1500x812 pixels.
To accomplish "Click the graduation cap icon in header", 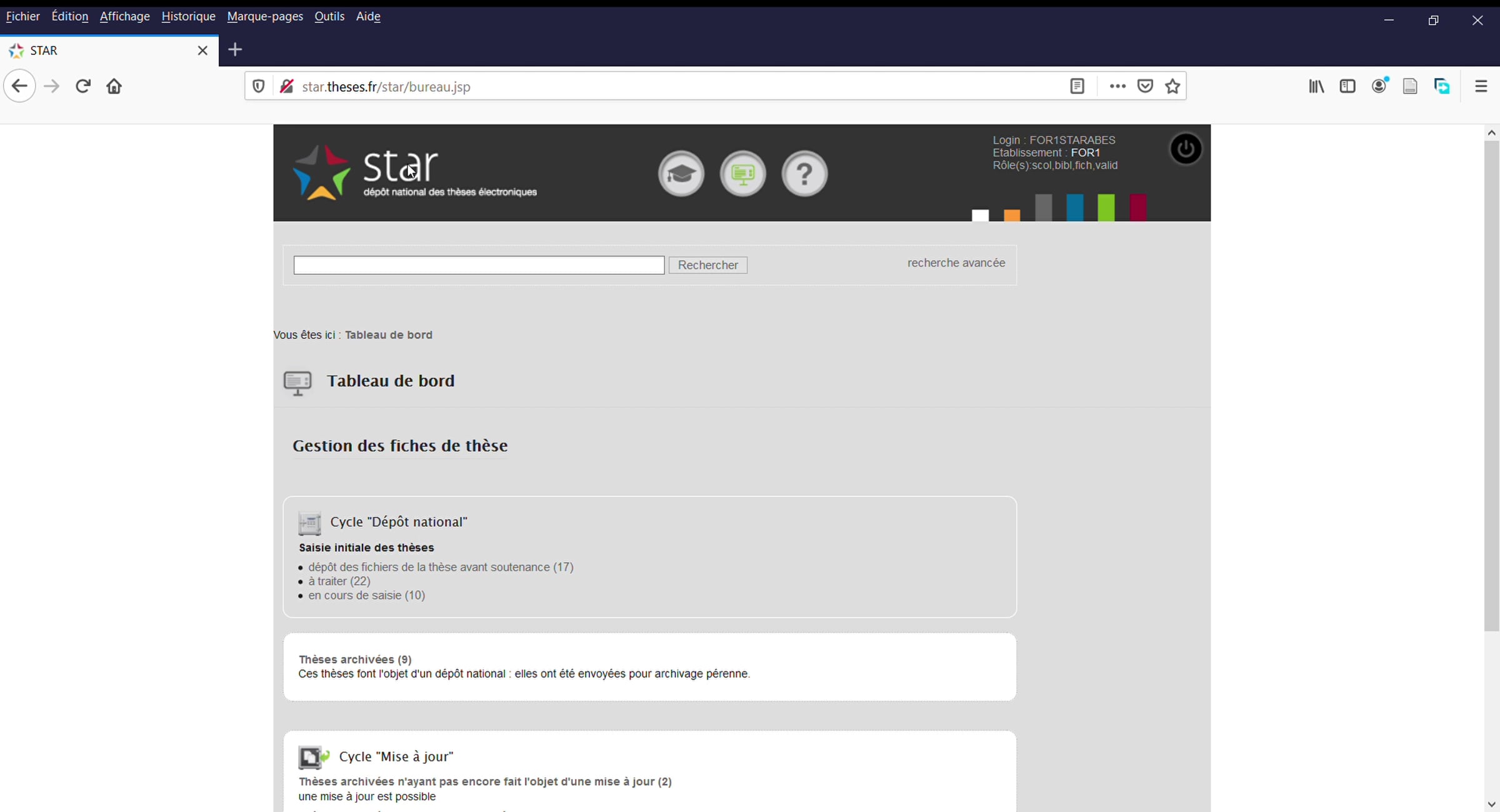I will tap(681, 174).
